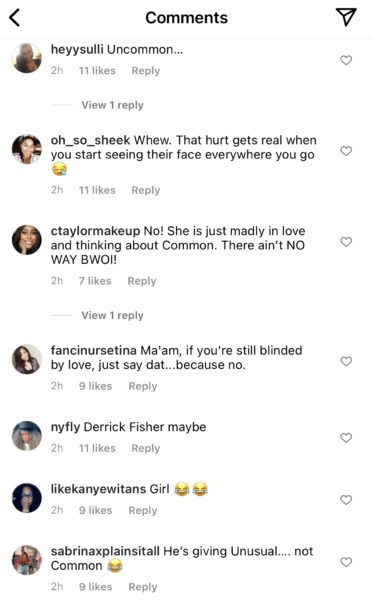The image size is (373, 600).
Task: Like ctaylormakeup's comment with the heart
Action: pyautogui.click(x=346, y=241)
